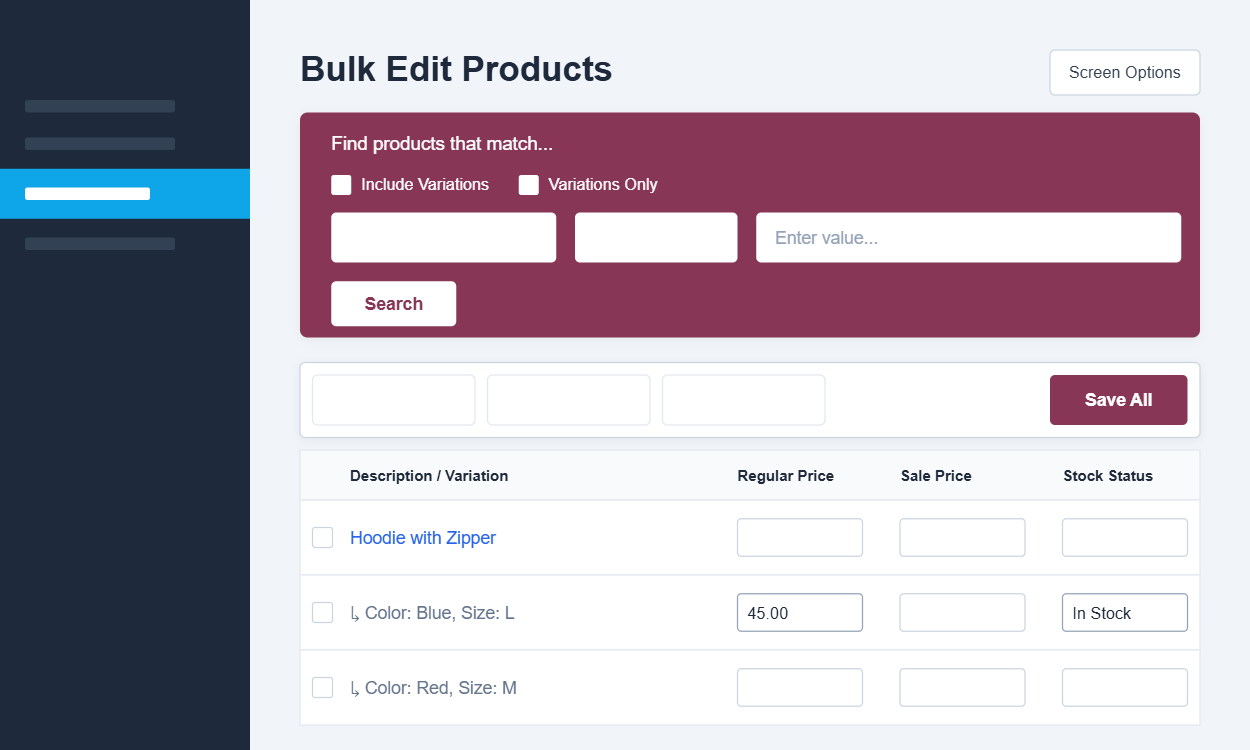Select the Color: Red, Size: M row checkbox
1250x750 pixels.
[x=322, y=688]
